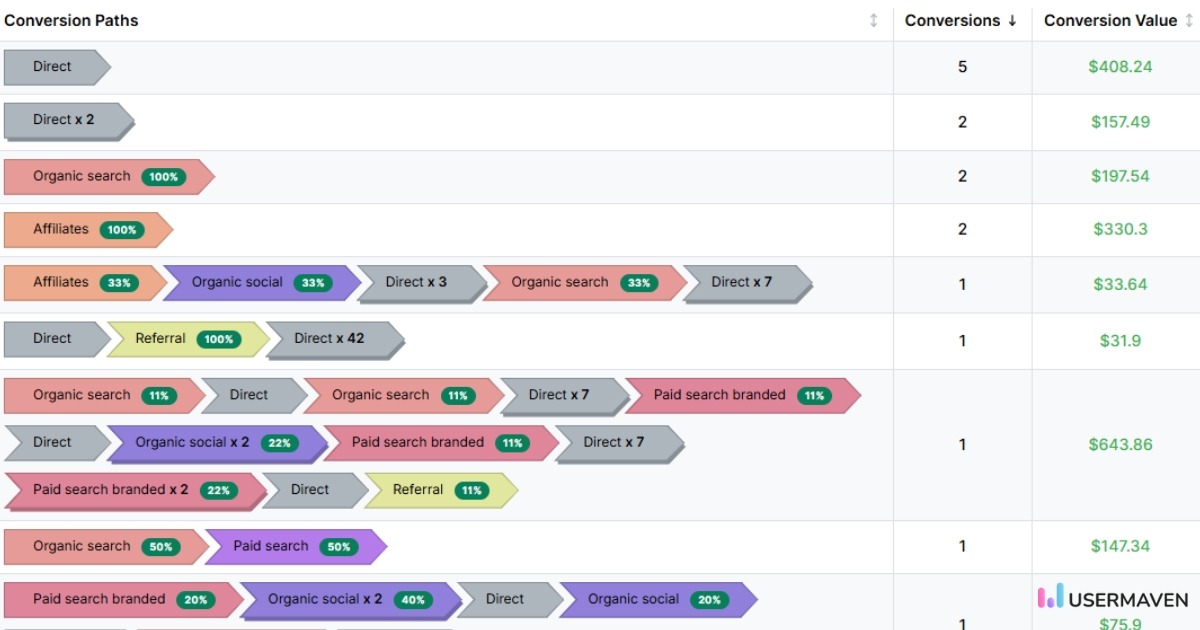Click the 33% badge on Organic social
Screen dimensions: 1200x630
click(x=312, y=283)
